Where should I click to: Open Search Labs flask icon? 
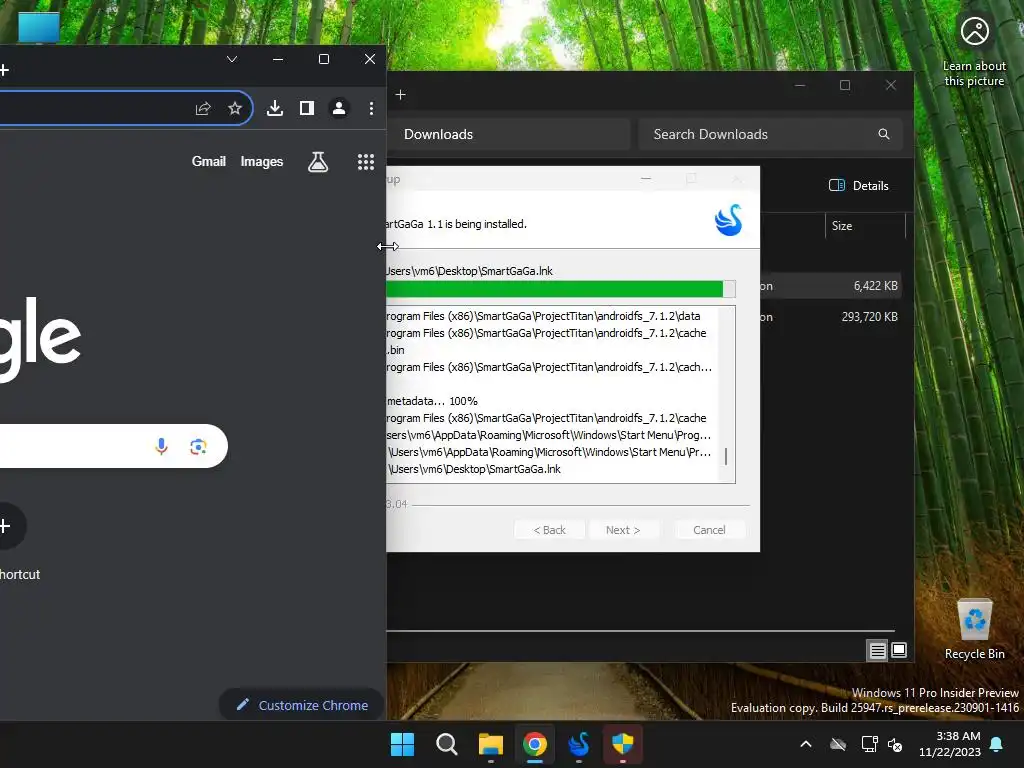[x=318, y=162]
